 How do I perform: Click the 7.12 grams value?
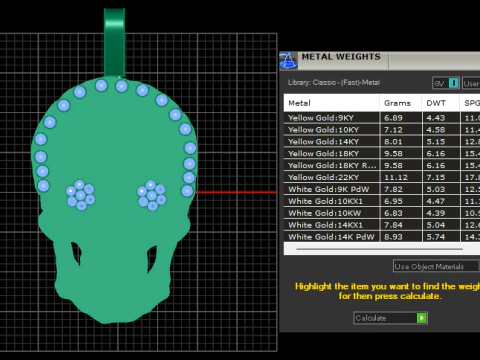393,130
